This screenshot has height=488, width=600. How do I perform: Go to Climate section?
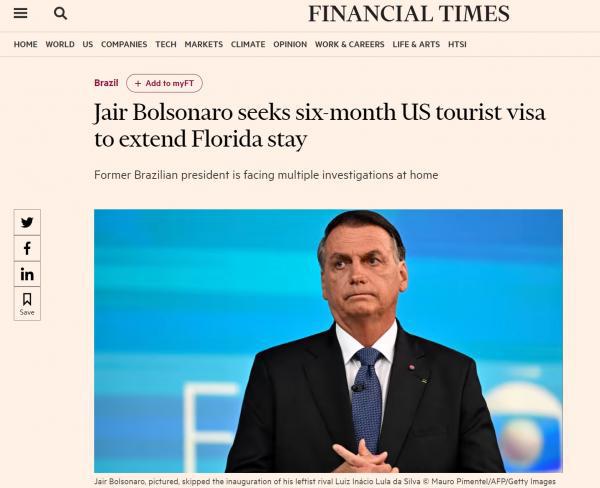click(x=248, y=45)
